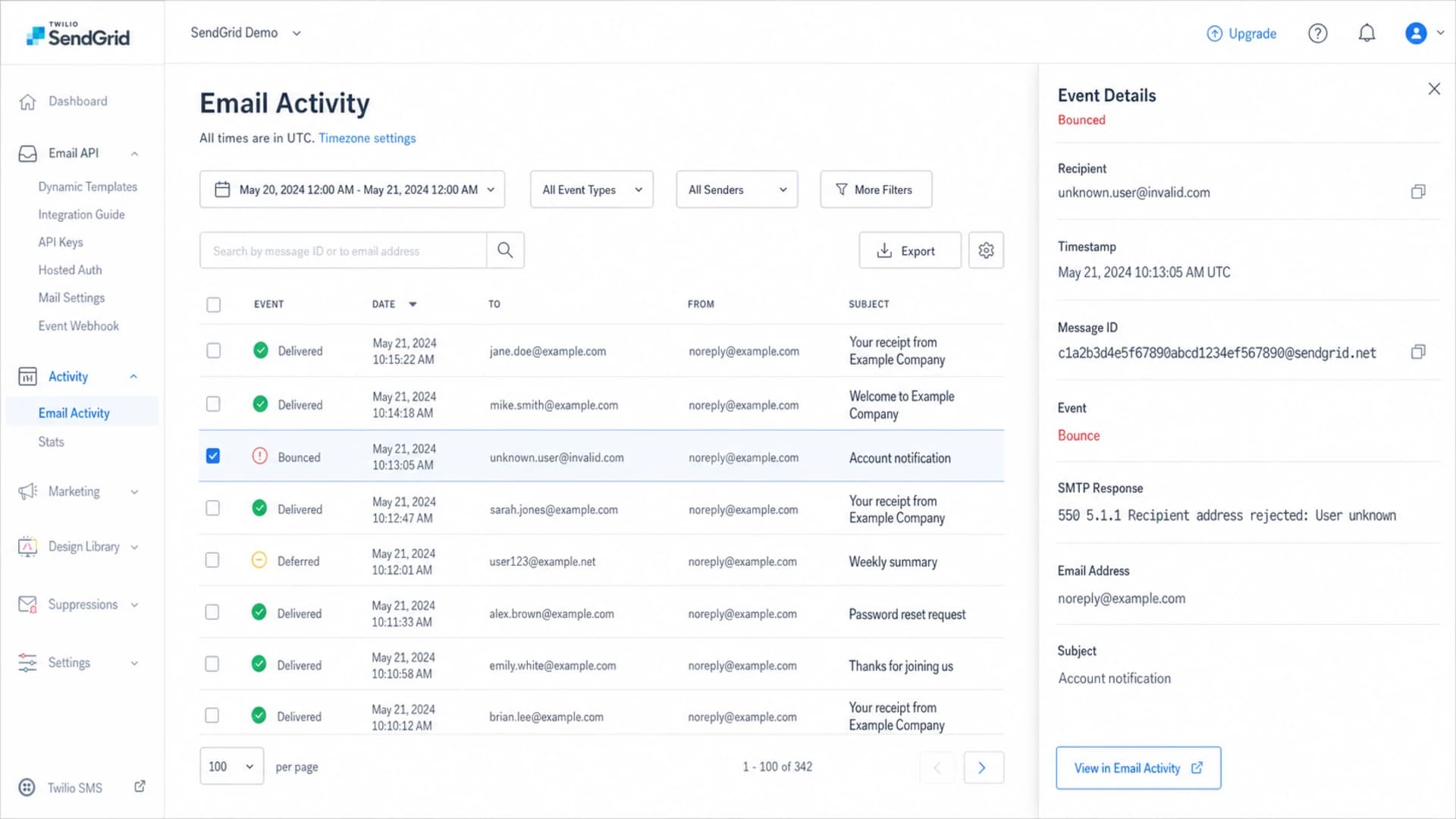Close the Event Details panel
1456x819 pixels.
[x=1434, y=89]
